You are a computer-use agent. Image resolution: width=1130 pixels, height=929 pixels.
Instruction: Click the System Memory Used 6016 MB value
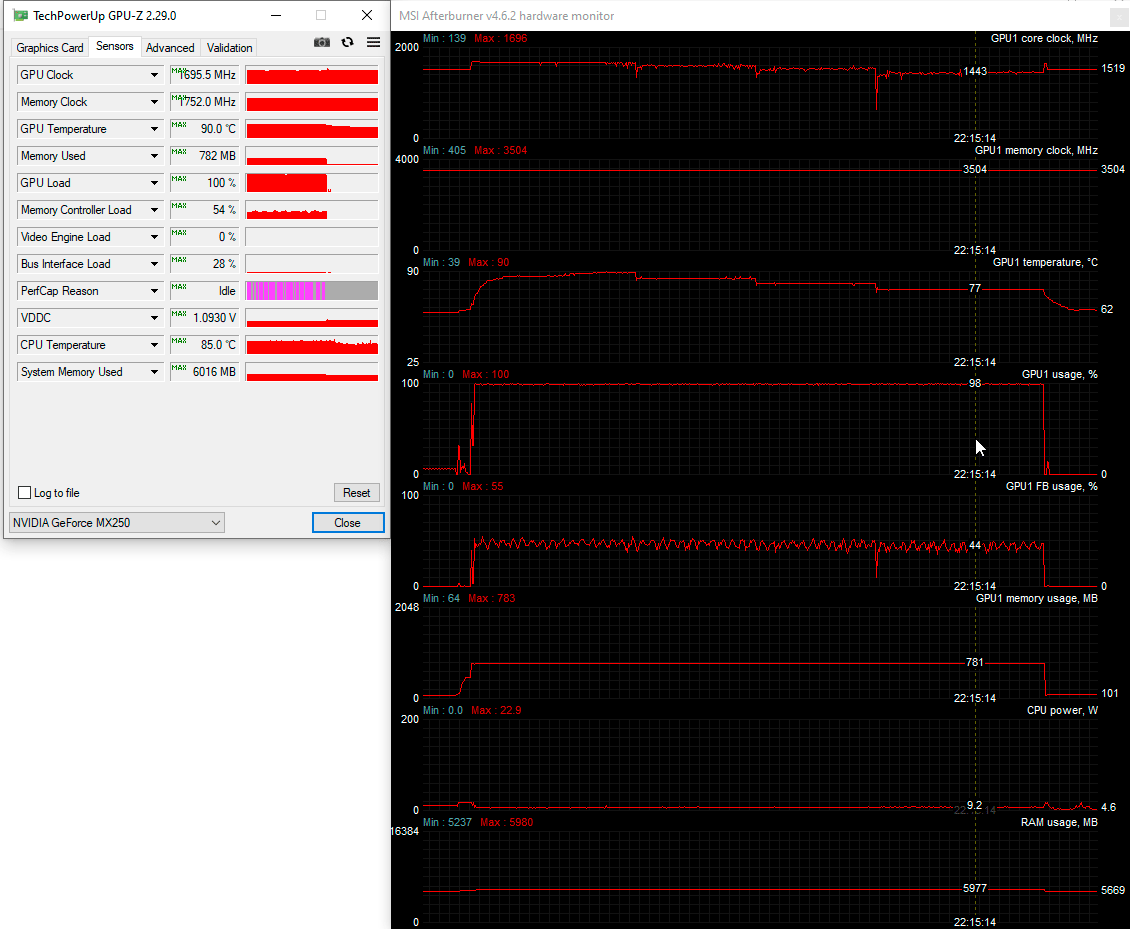click(x=205, y=372)
